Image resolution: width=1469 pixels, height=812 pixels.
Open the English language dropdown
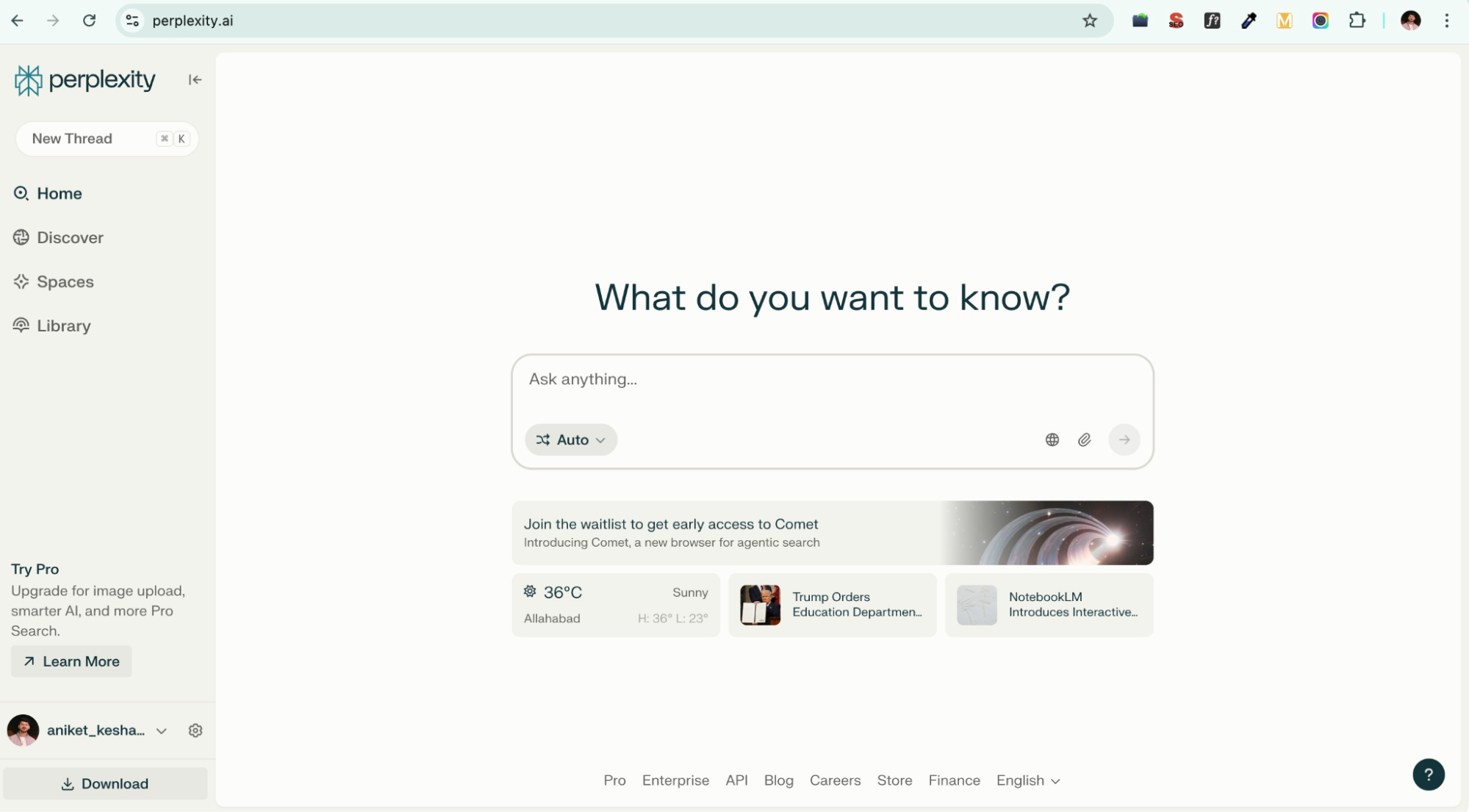point(1027,780)
